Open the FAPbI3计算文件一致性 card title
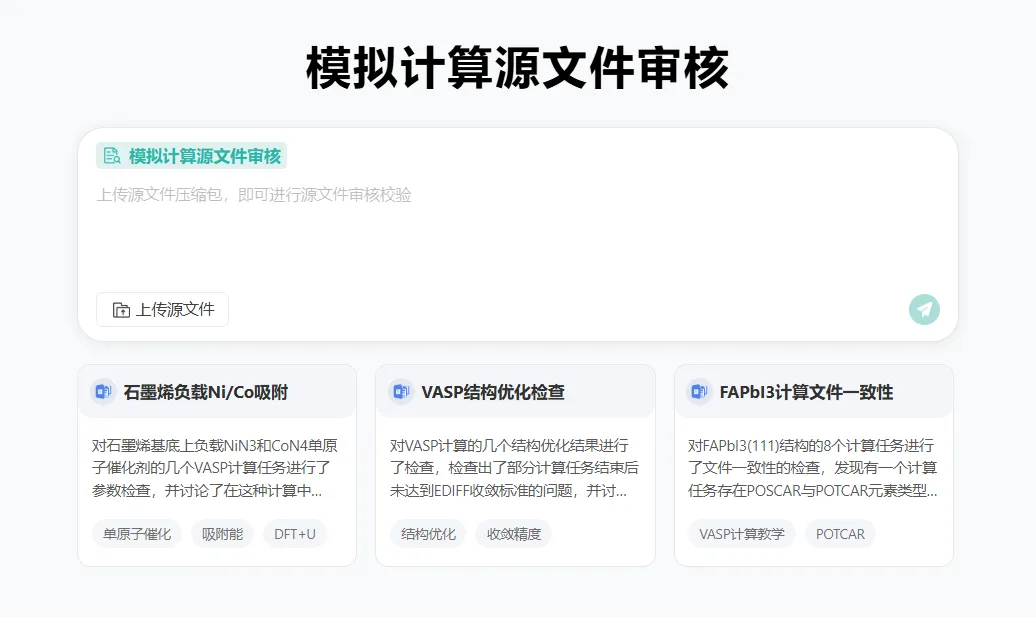The height and width of the screenshot is (617, 1036). click(806, 393)
